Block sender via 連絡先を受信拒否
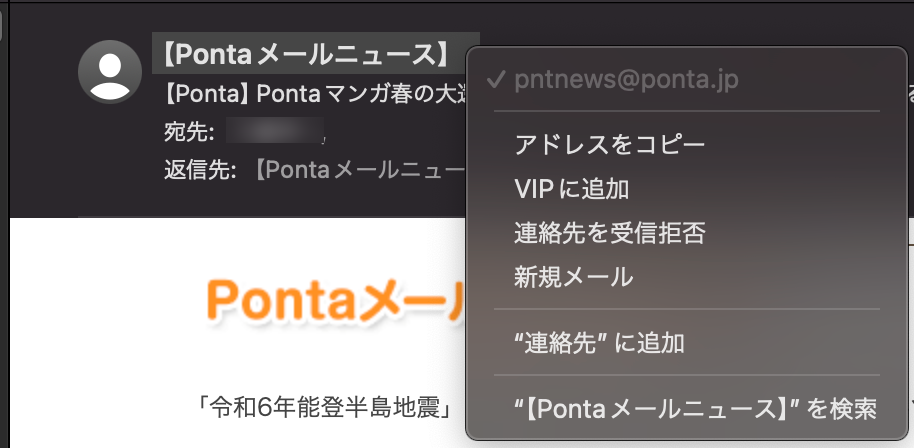 (x=609, y=233)
